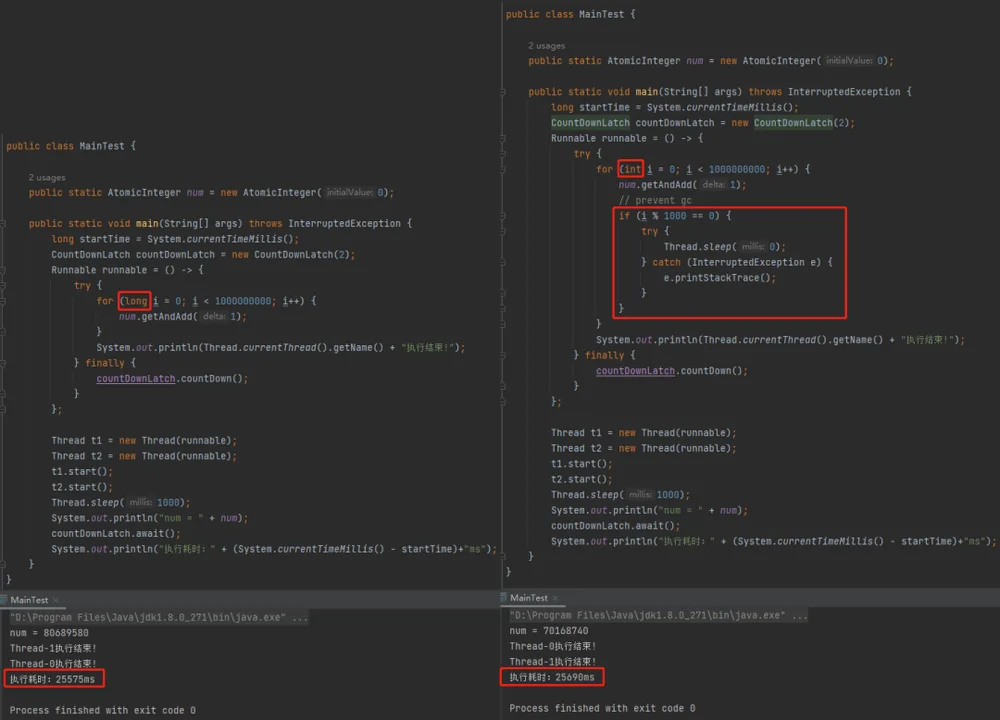The height and width of the screenshot is (720, 1000).
Task: Select the MainTest tab in left run panel
Action: click(x=29, y=600)
